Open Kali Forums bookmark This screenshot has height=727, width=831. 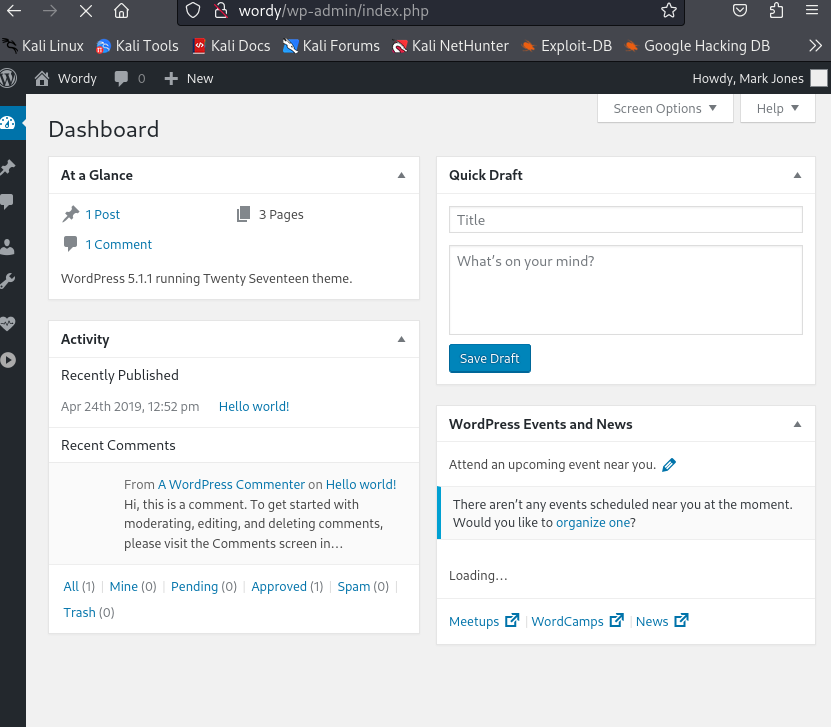pos(331,46)
